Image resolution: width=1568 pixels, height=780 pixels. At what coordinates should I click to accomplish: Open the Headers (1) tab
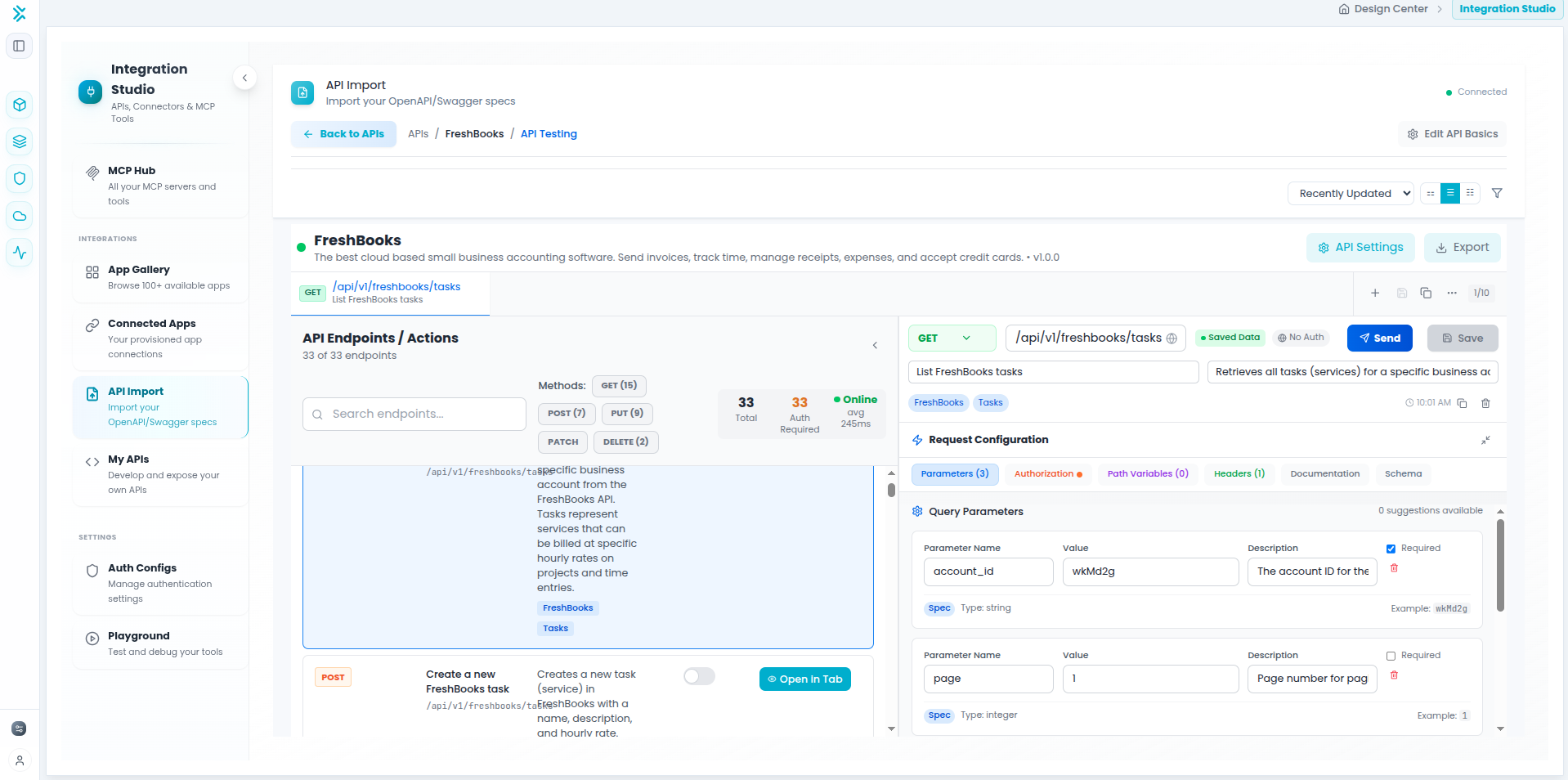(1239, 473)
